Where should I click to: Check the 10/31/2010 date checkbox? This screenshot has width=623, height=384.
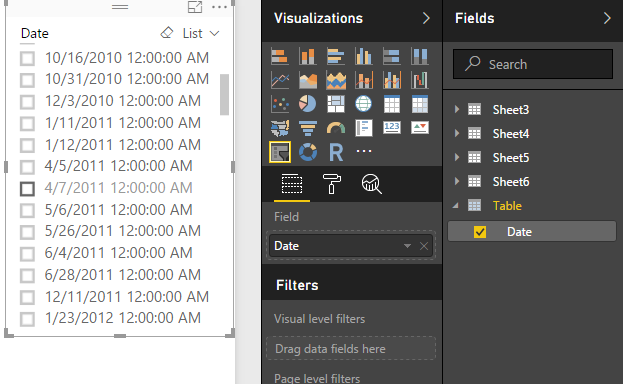[27, 80]
